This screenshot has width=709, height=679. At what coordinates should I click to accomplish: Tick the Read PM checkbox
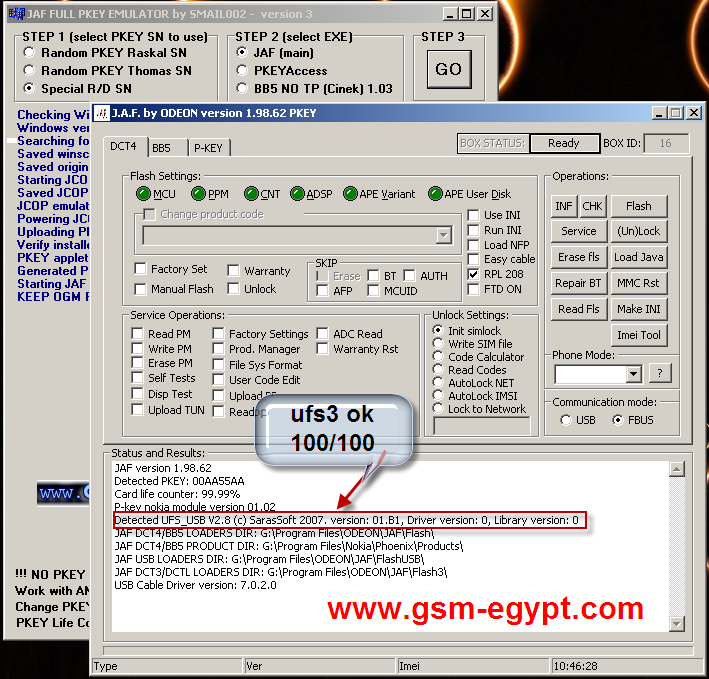click(137, 334)
